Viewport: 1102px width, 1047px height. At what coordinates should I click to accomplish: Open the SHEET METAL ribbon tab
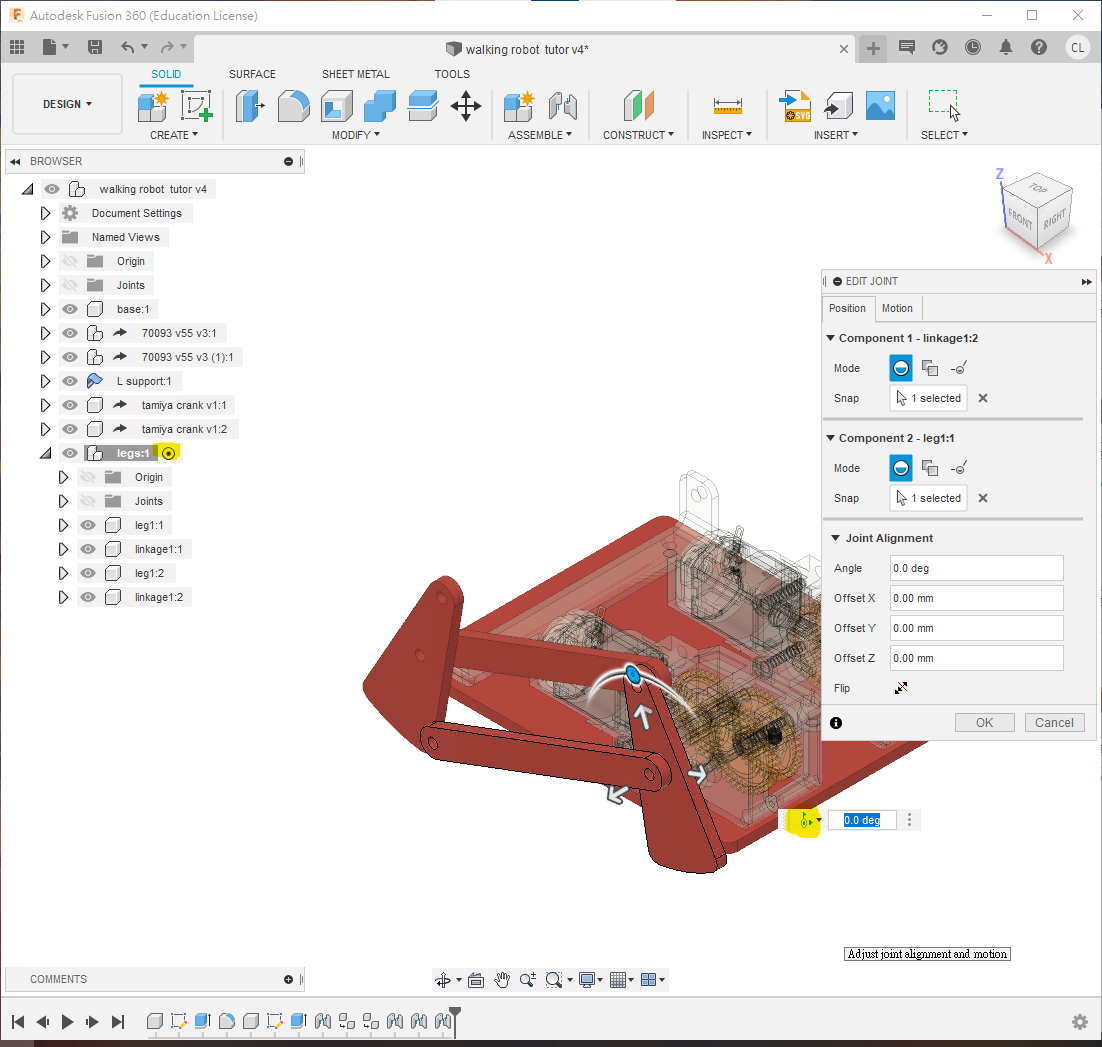(x=355, y=74)
